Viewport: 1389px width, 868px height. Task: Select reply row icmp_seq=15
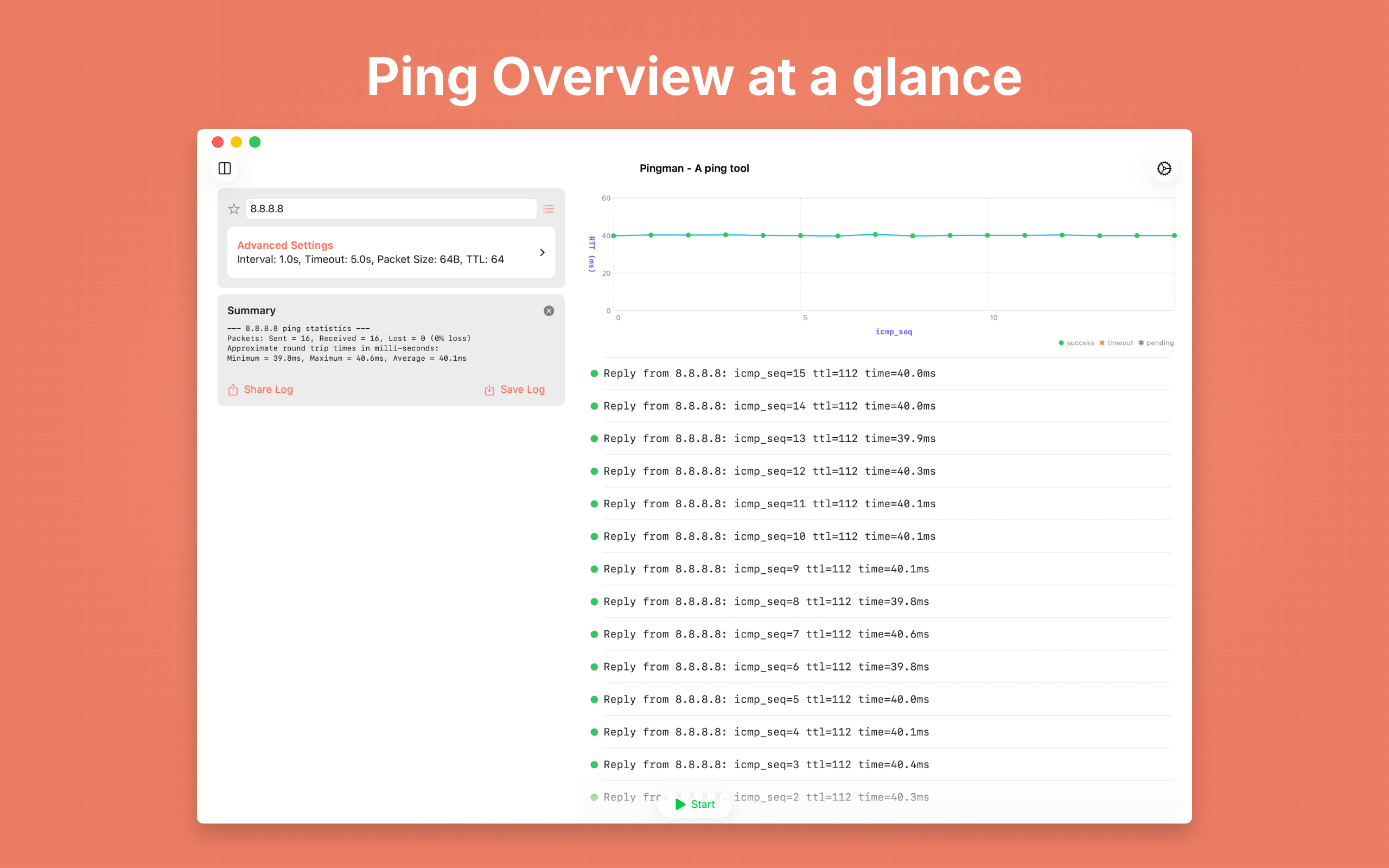[881, 374]
